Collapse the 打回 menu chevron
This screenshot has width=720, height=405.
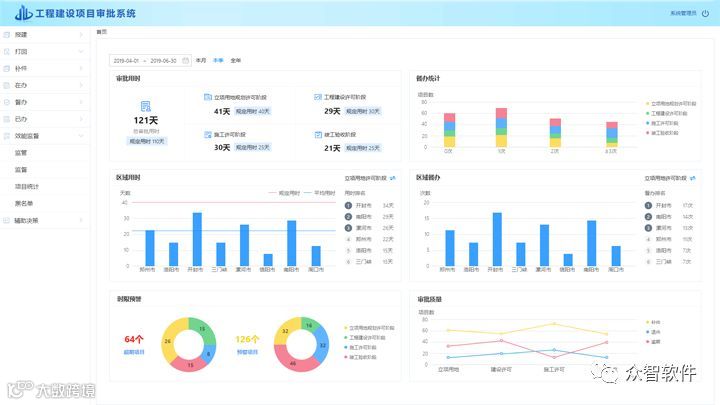(x=81, y=51)
